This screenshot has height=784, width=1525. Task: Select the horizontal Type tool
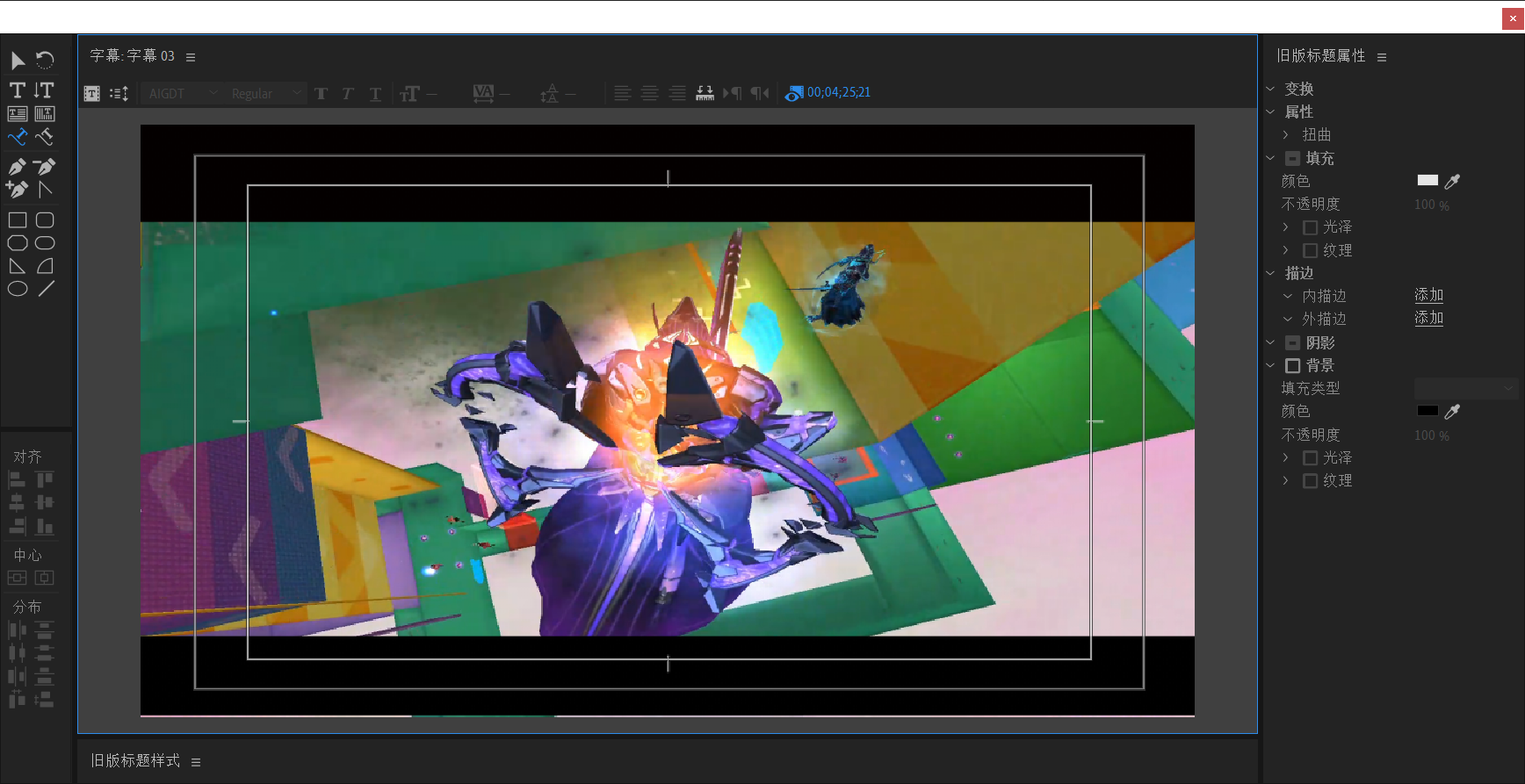(18, 90)
